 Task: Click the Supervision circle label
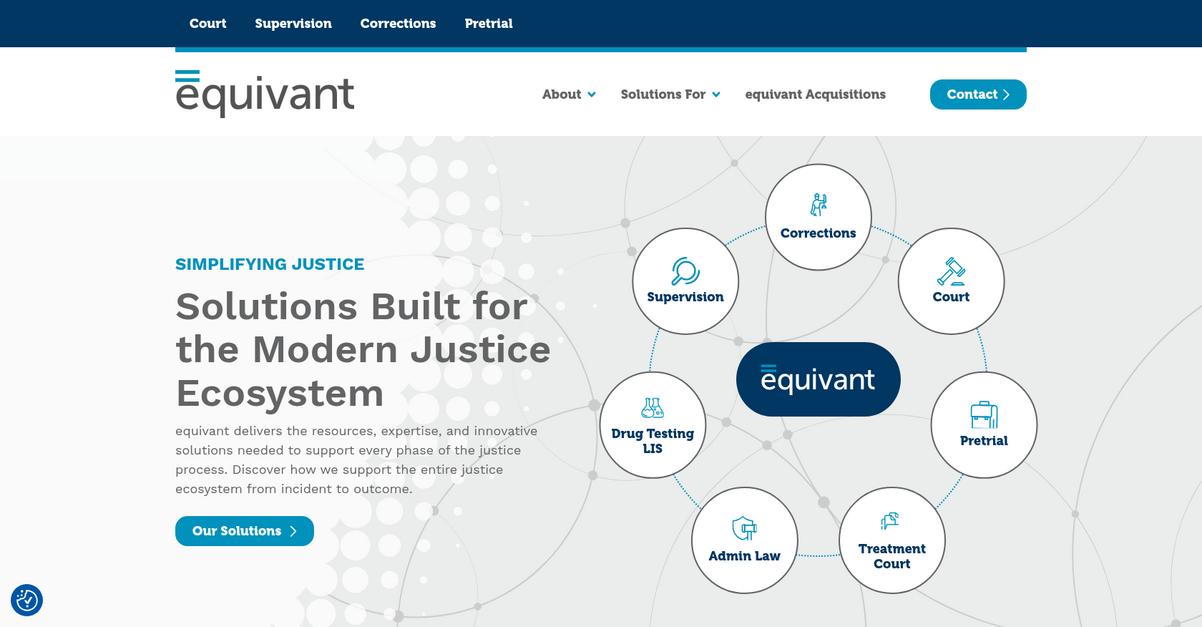pyautogui.click(x=685, y=297)
